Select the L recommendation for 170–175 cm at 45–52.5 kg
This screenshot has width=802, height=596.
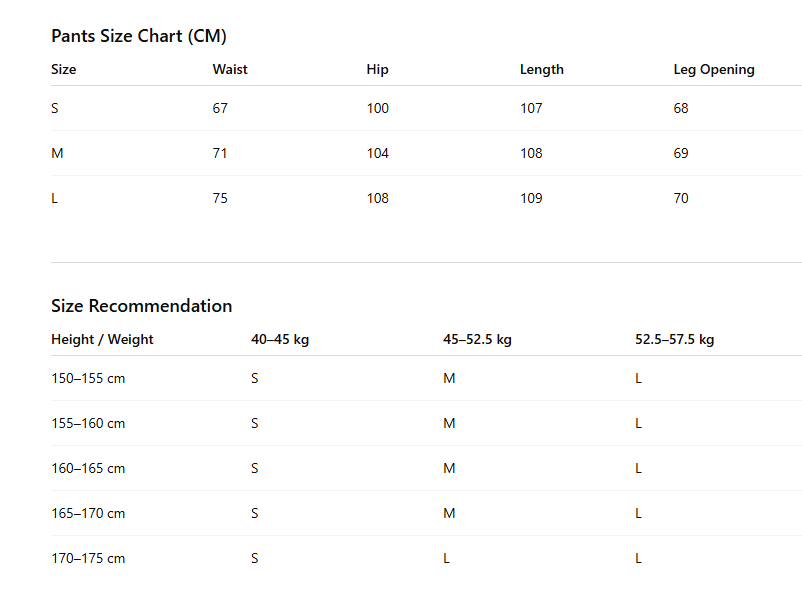point(447,558)
